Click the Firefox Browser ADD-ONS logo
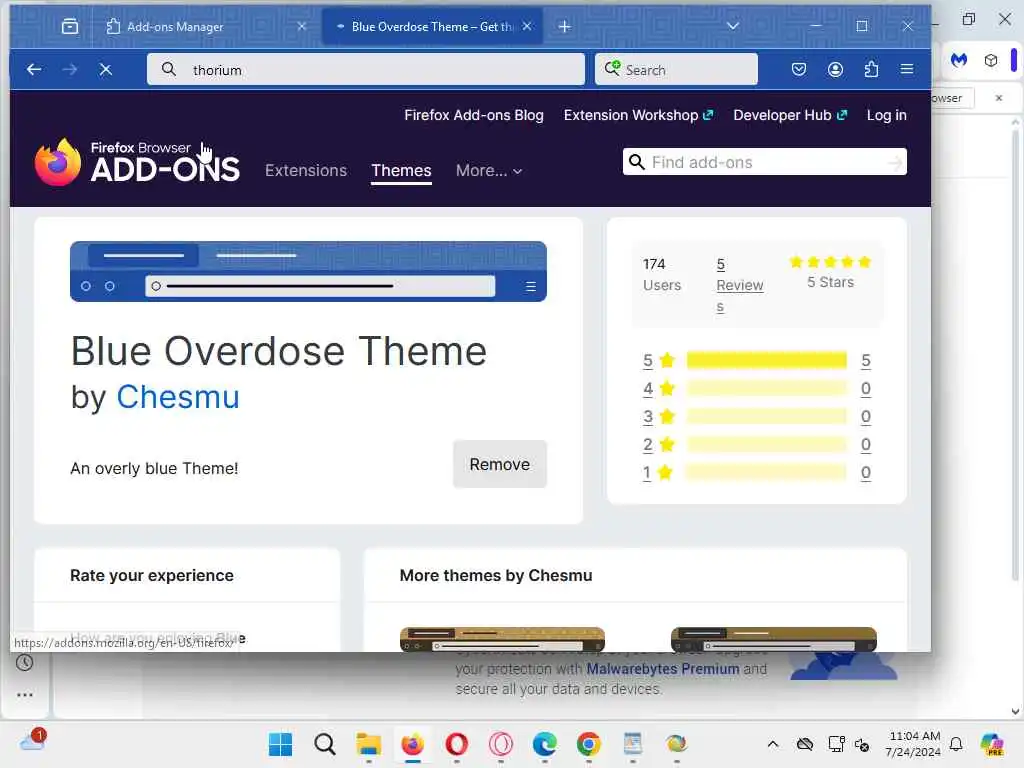This screenshot has height=768, width=1024. 137,162
